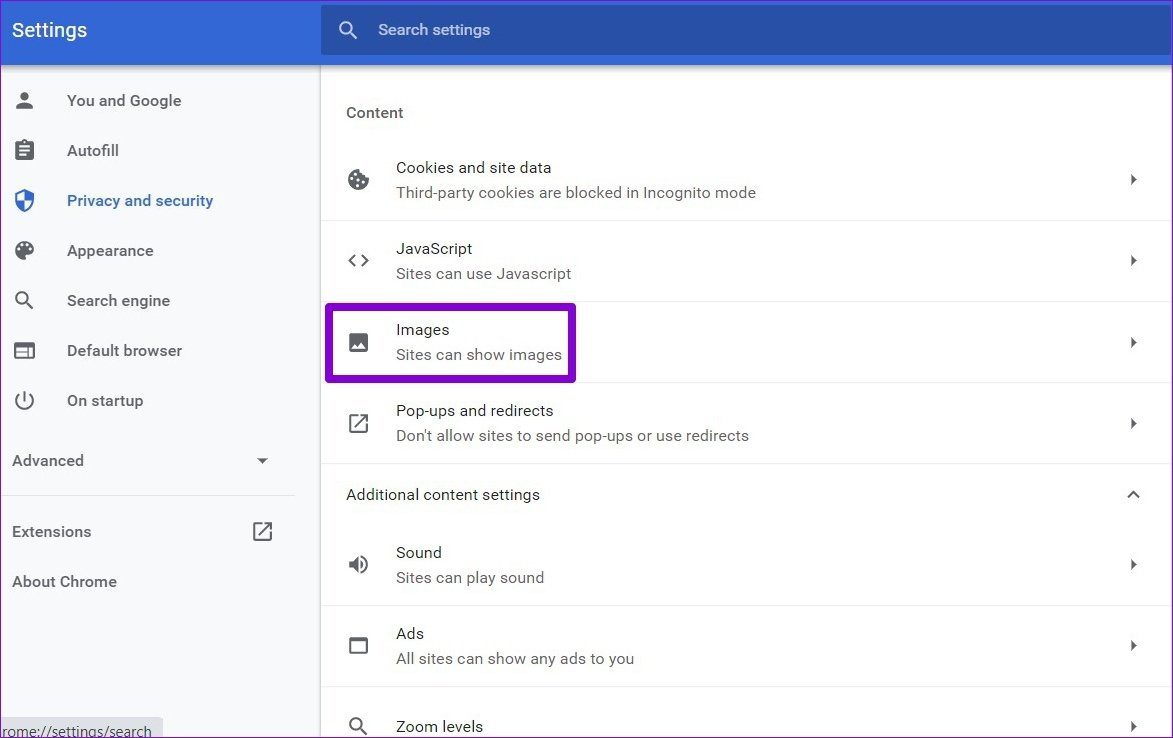Click the power icon beside On startup
Viewport: 1173px width, 738px height.
point(25,401)
